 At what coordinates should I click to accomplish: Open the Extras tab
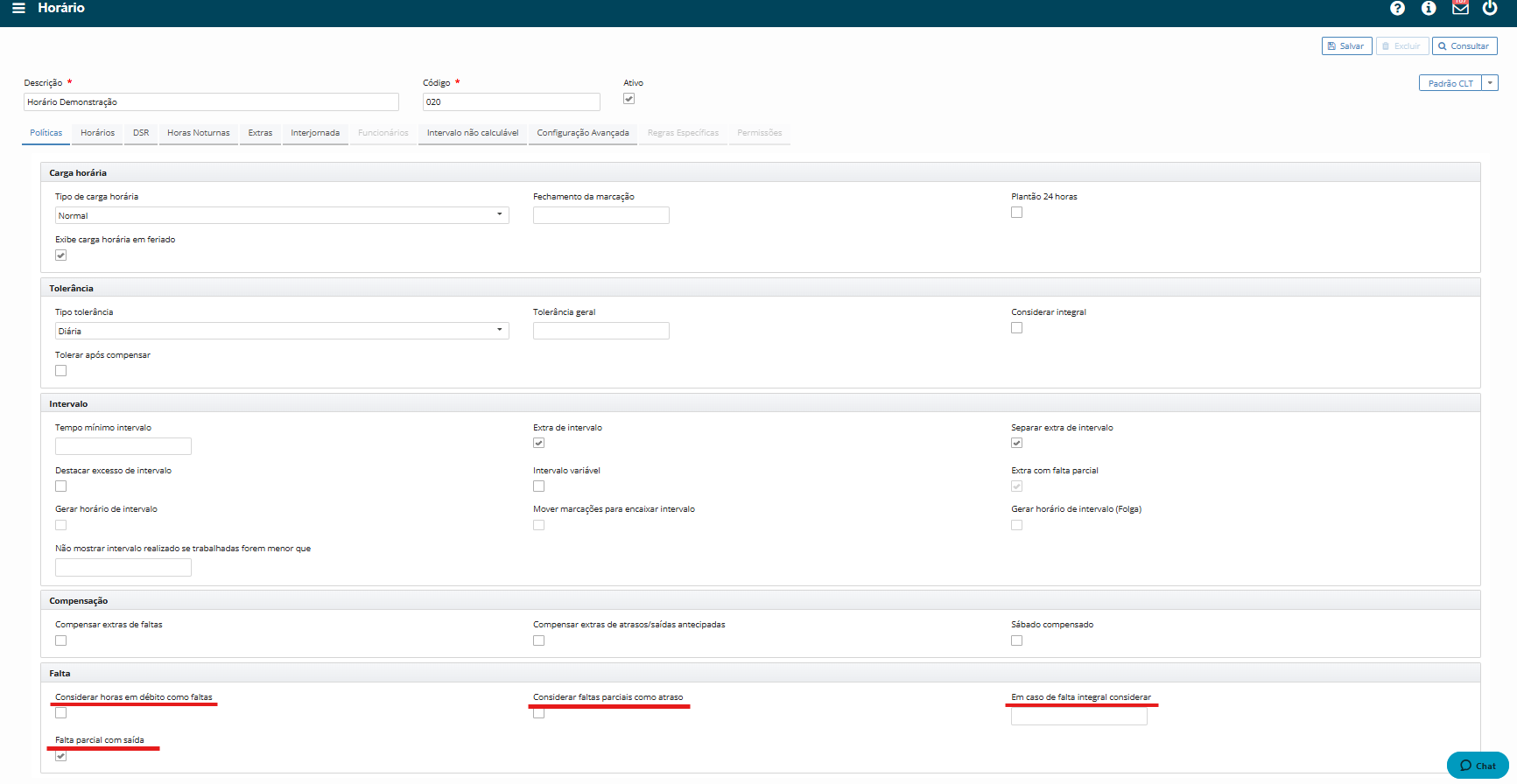[260, 133]
